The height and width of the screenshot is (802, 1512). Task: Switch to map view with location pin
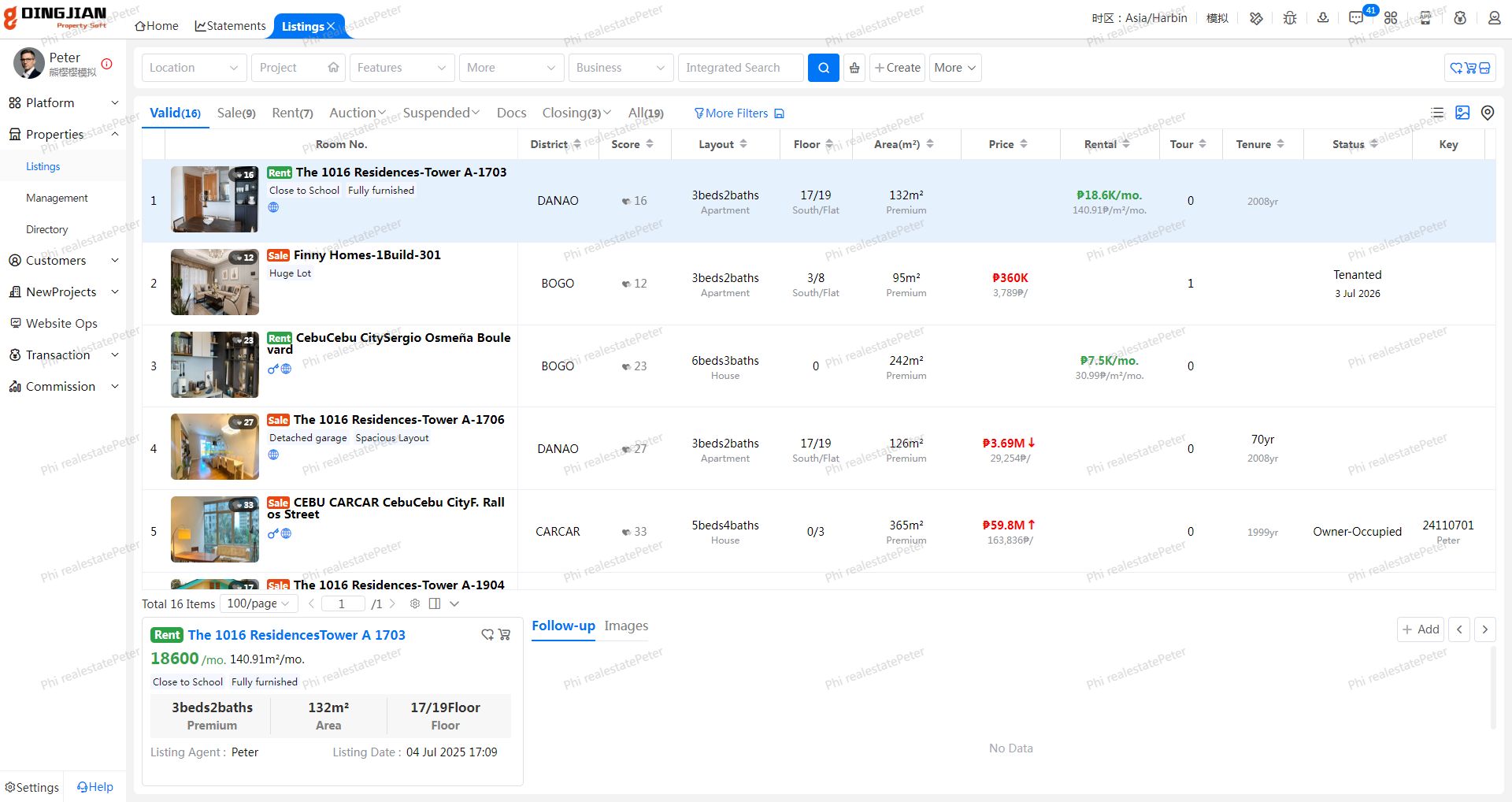click(1488, 113)
